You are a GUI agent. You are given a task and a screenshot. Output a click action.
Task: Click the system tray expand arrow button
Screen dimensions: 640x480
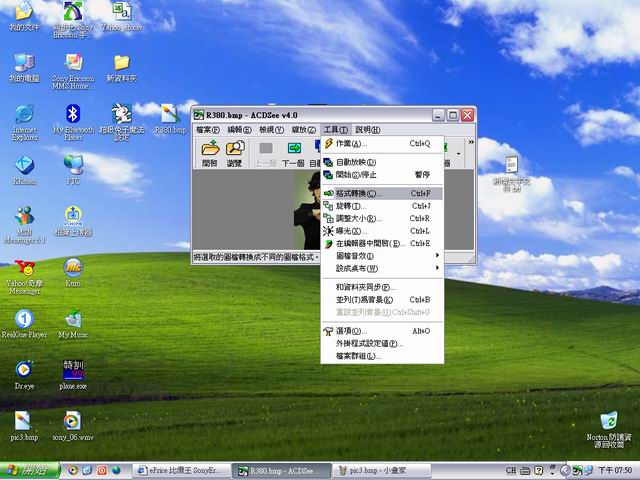point(565,471)
